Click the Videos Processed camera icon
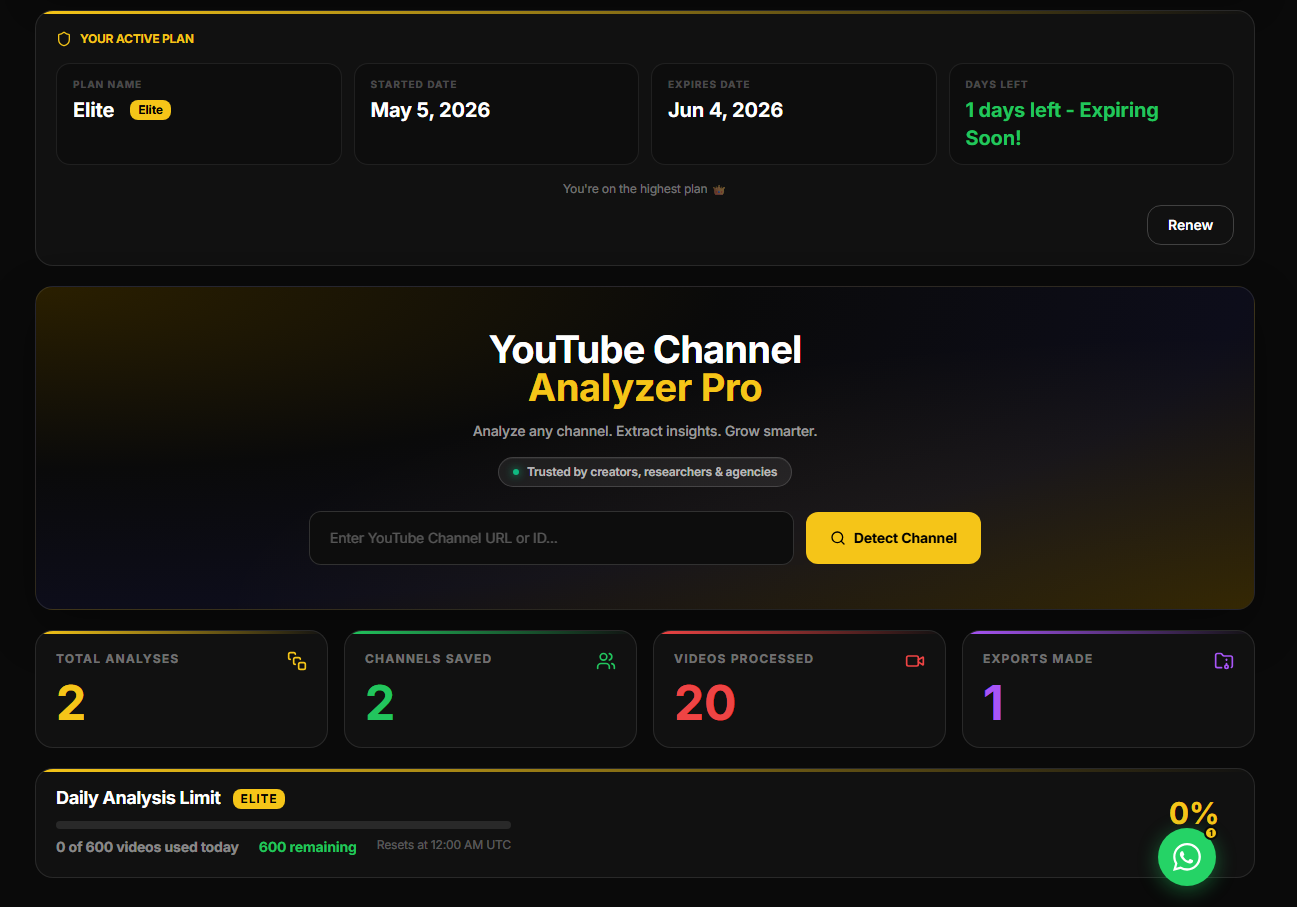Viewport: 1297px width, 907px height. click(915, 661)
